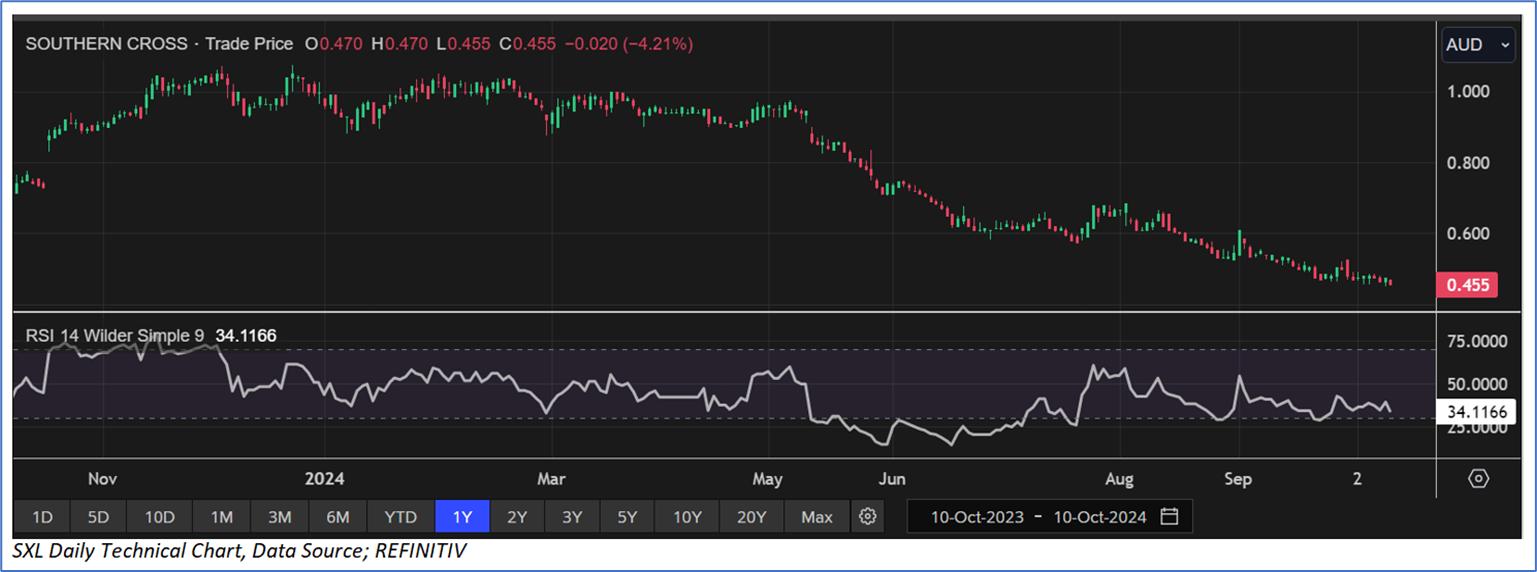Switch to the 2Y time range

click(x=517, y=517)
